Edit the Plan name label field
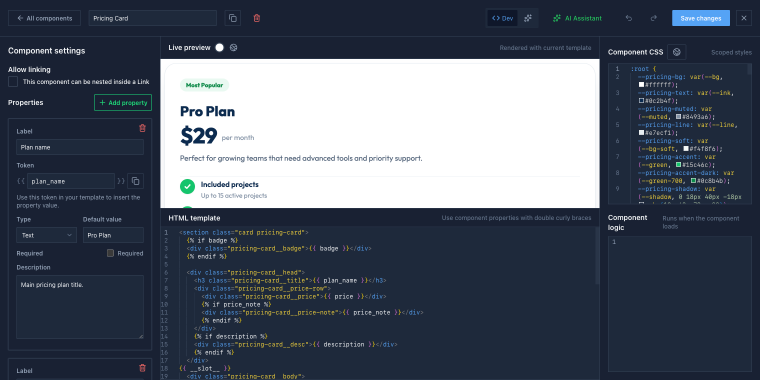760x380 pixels. tap(80, 147)
